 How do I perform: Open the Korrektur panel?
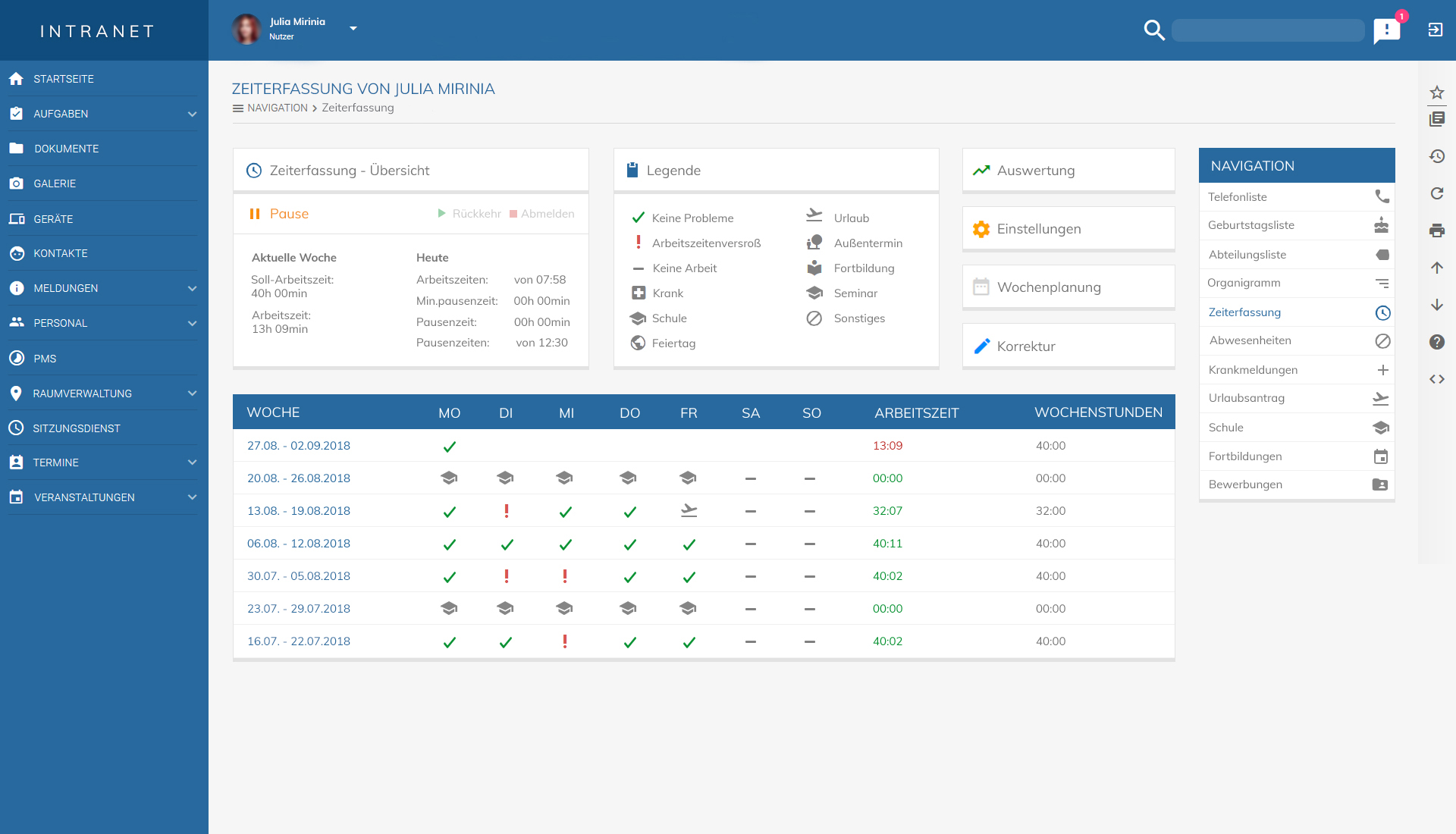pos(1068,346)
